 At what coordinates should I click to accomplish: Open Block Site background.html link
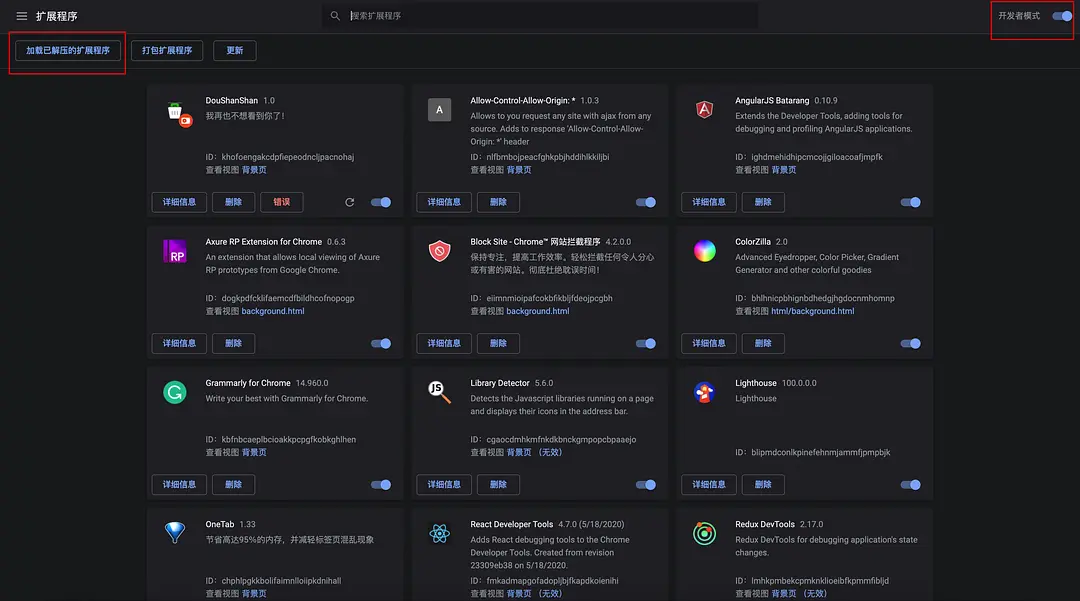pyautogui.click(x=538, y=311)
